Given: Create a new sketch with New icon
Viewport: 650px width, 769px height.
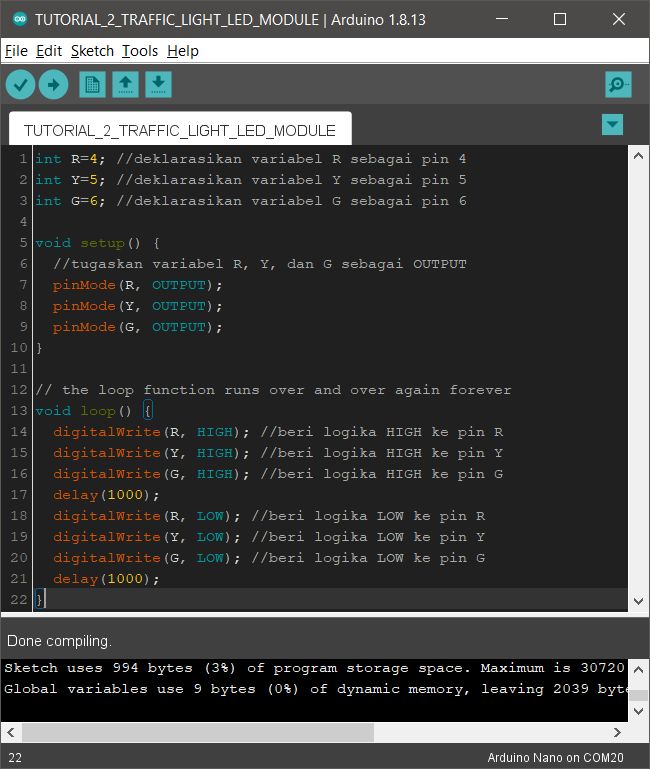Looking at the screenshot, I should point(92,84).
